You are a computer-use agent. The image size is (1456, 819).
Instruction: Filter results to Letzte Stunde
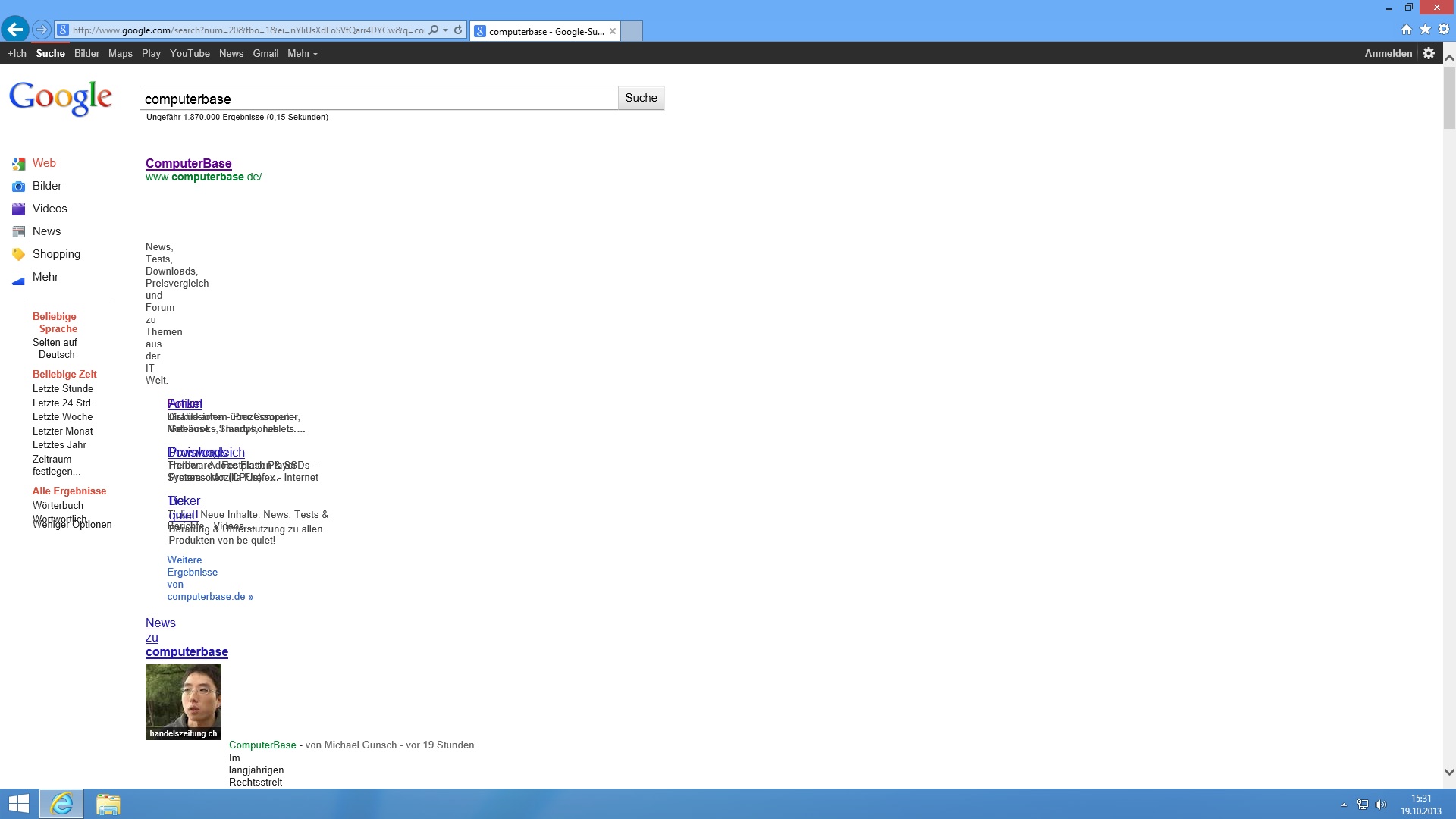coord(63,388)
